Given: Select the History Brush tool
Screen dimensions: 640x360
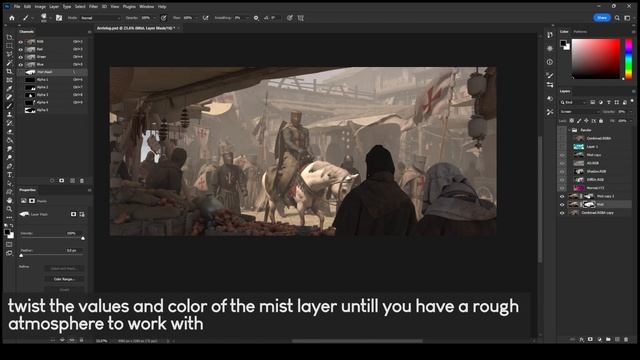Looking at the screenshot, I should click(x=9, y=123).
